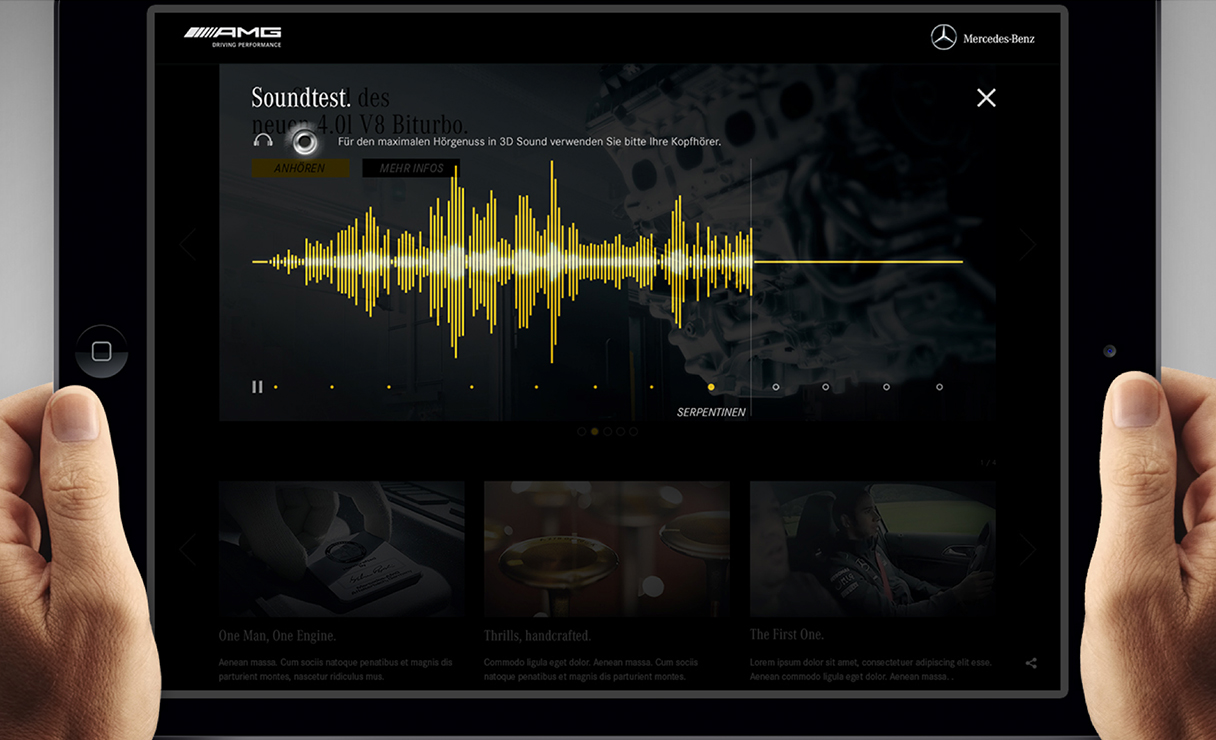1216x740 pixels.
Task: Tap the round 3D sound speaker icon
Action: point(304,141)
